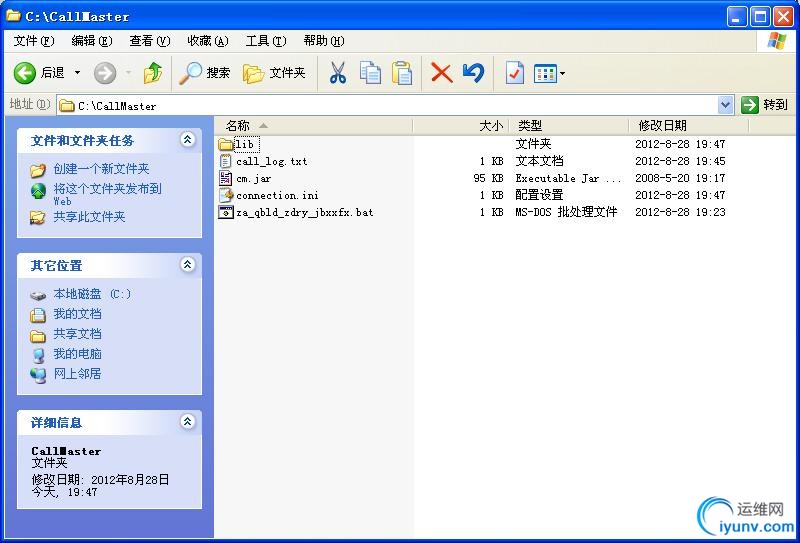Select the lib folder icon
The image size is (800, 543).
click(x=226, y=144)
